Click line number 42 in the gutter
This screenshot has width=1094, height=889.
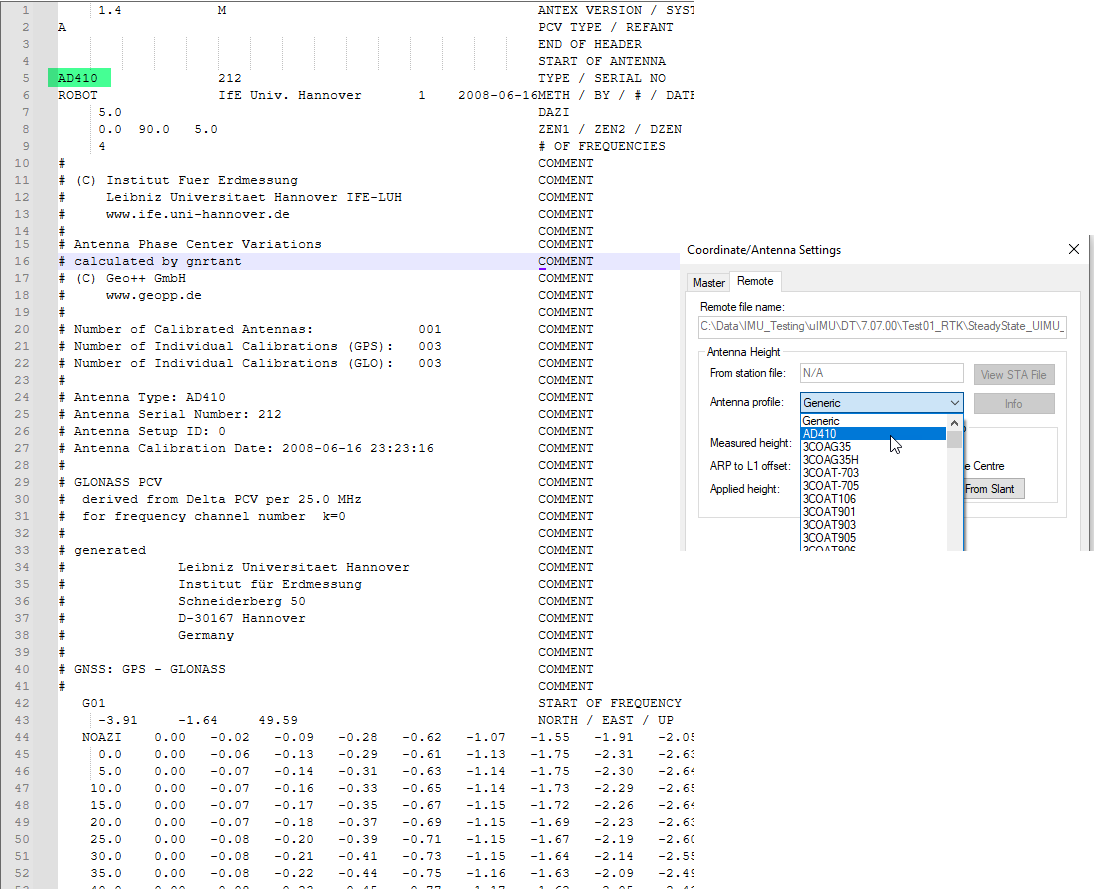click(x=22, y=703)
